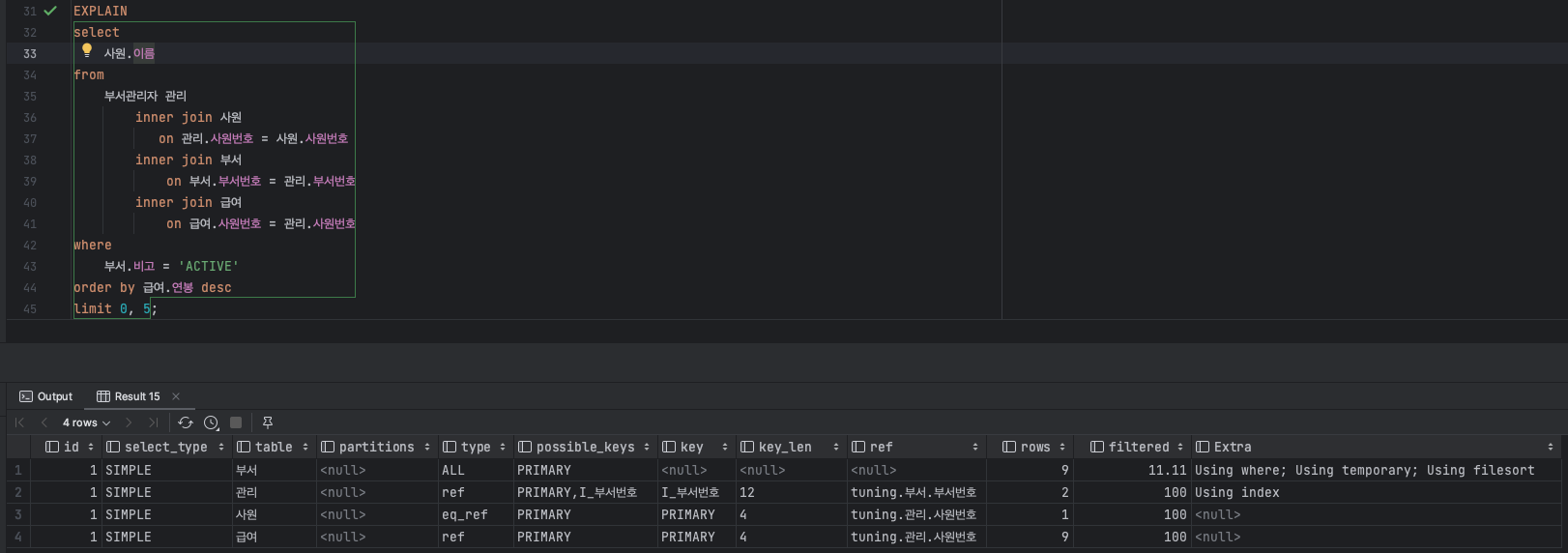Click the filtered column icon

pyautogui.click(x=1097, y=447)
